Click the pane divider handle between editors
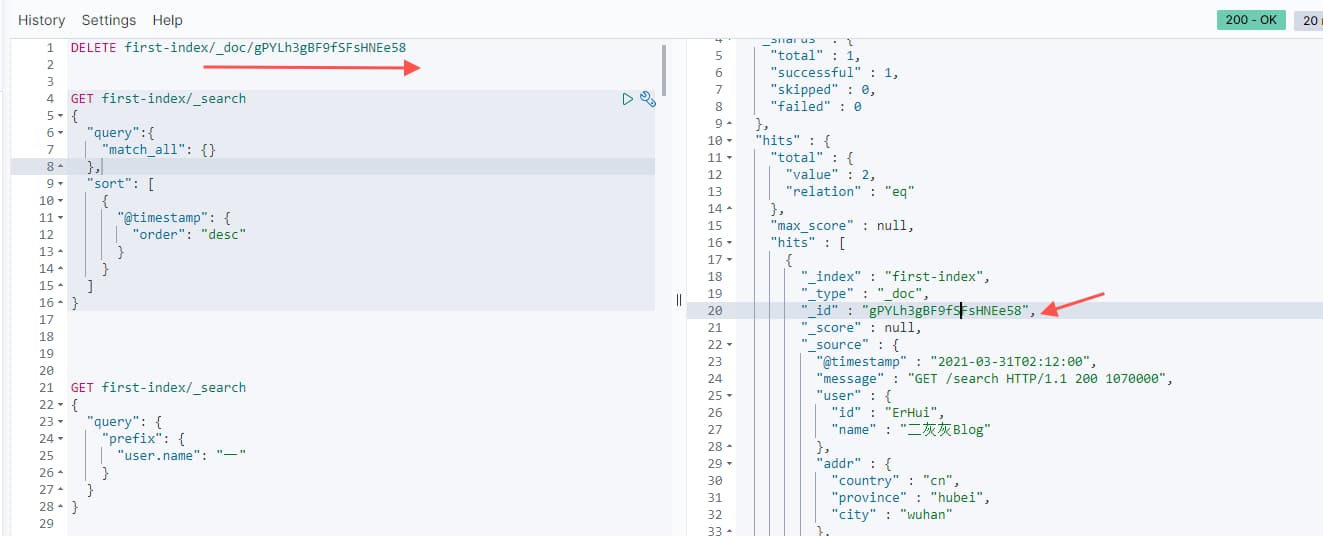 click(x=679, y=299)
